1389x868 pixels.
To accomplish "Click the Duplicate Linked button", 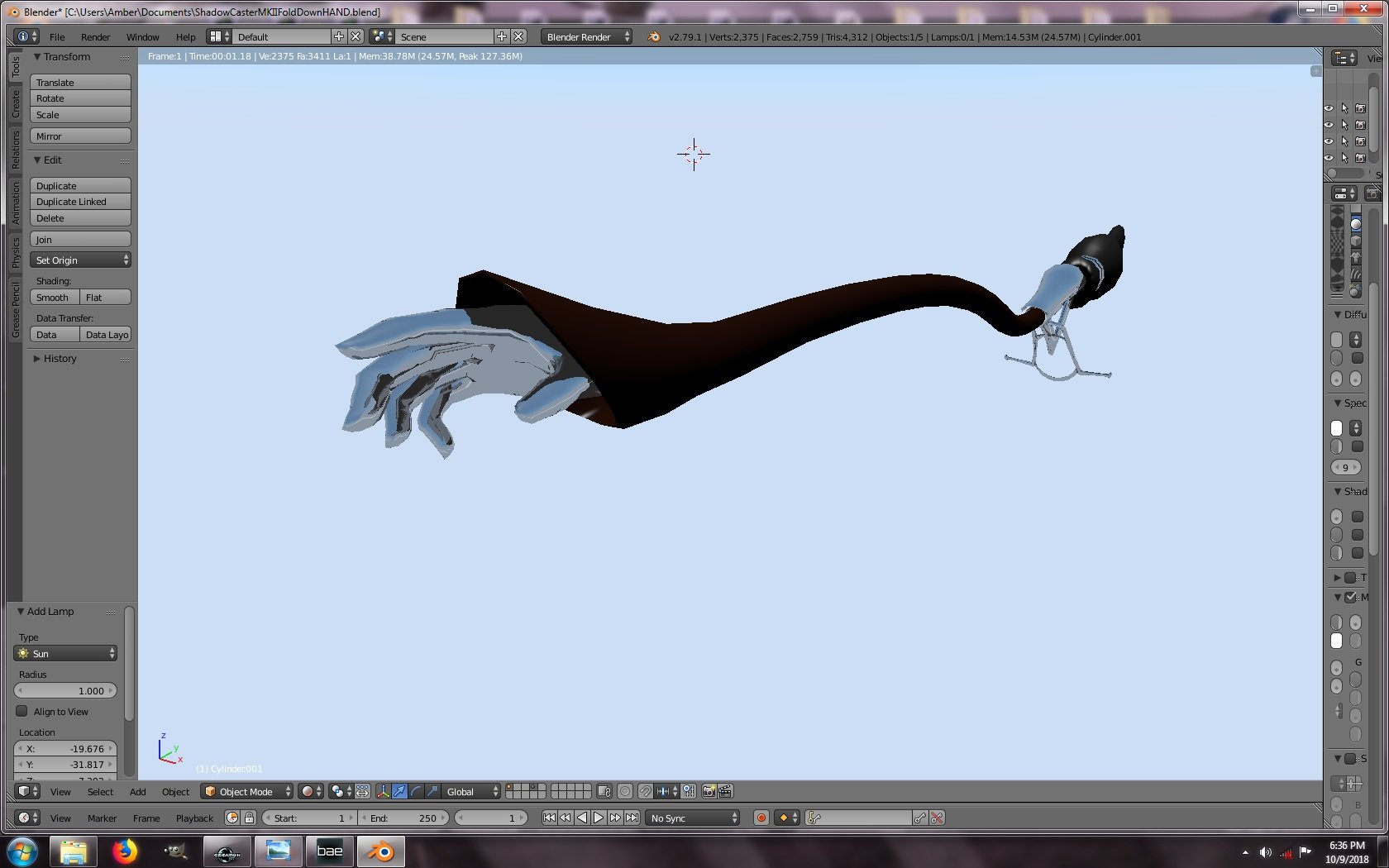I will coord(80,202).
